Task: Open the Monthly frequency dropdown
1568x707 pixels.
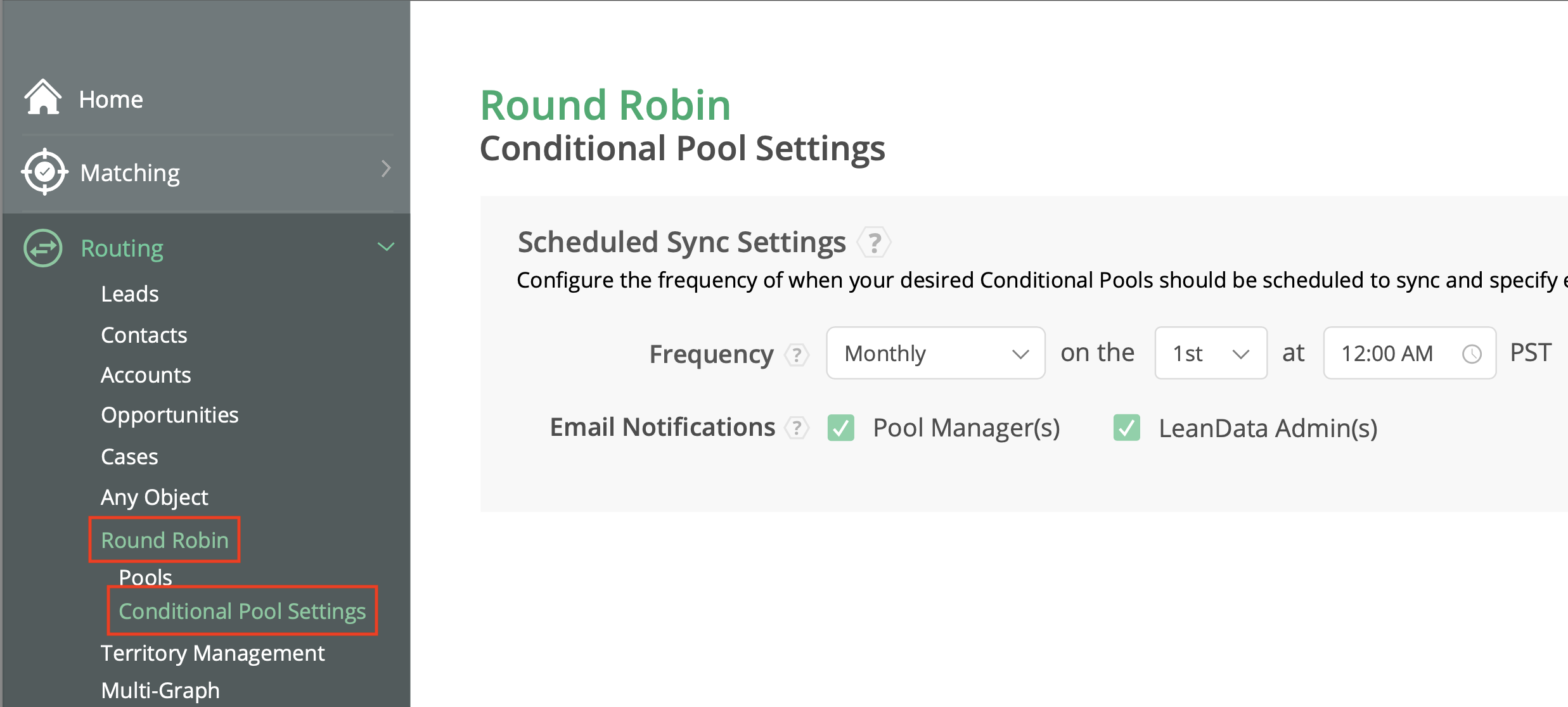Action: coord(935,353)
